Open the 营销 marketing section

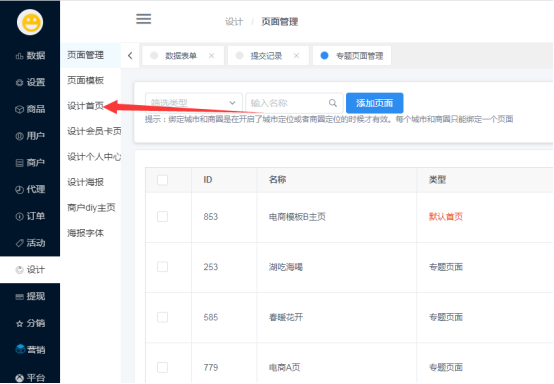point(30,350)
